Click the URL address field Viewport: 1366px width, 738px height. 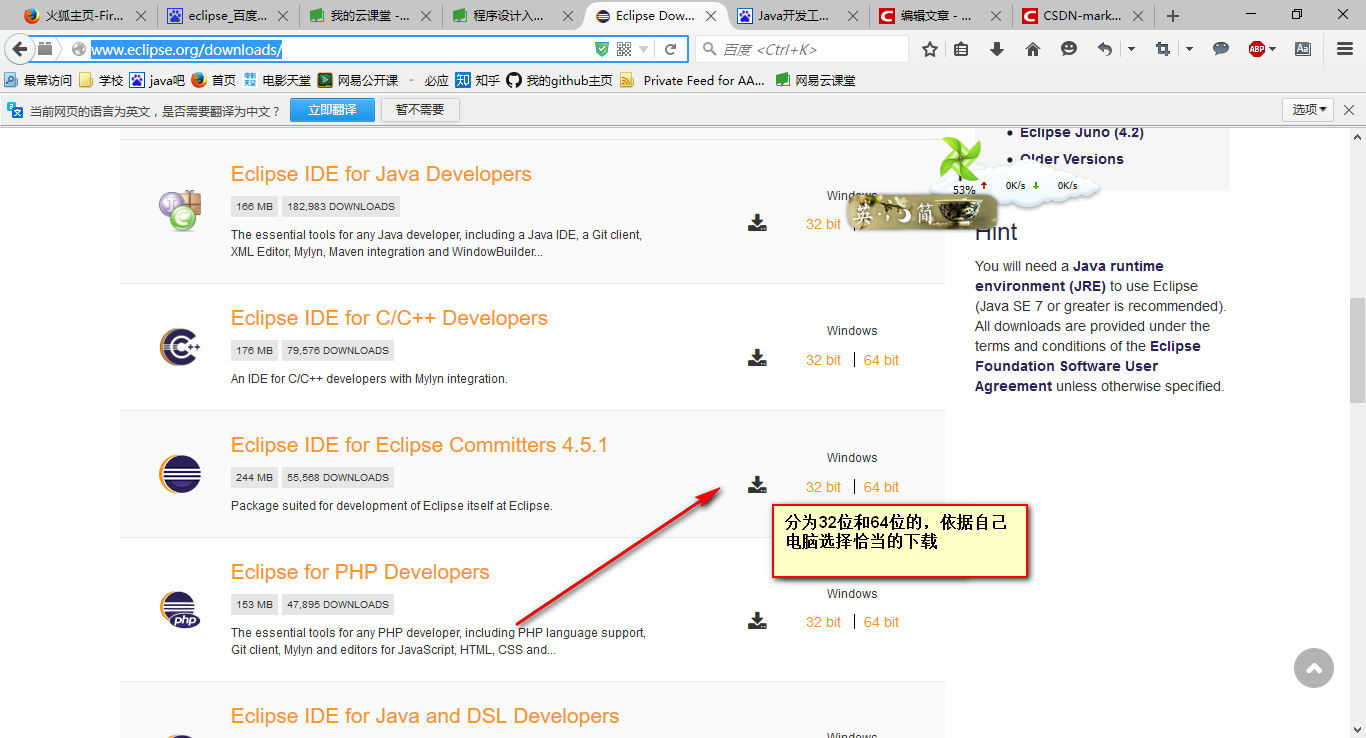(340, 49)
